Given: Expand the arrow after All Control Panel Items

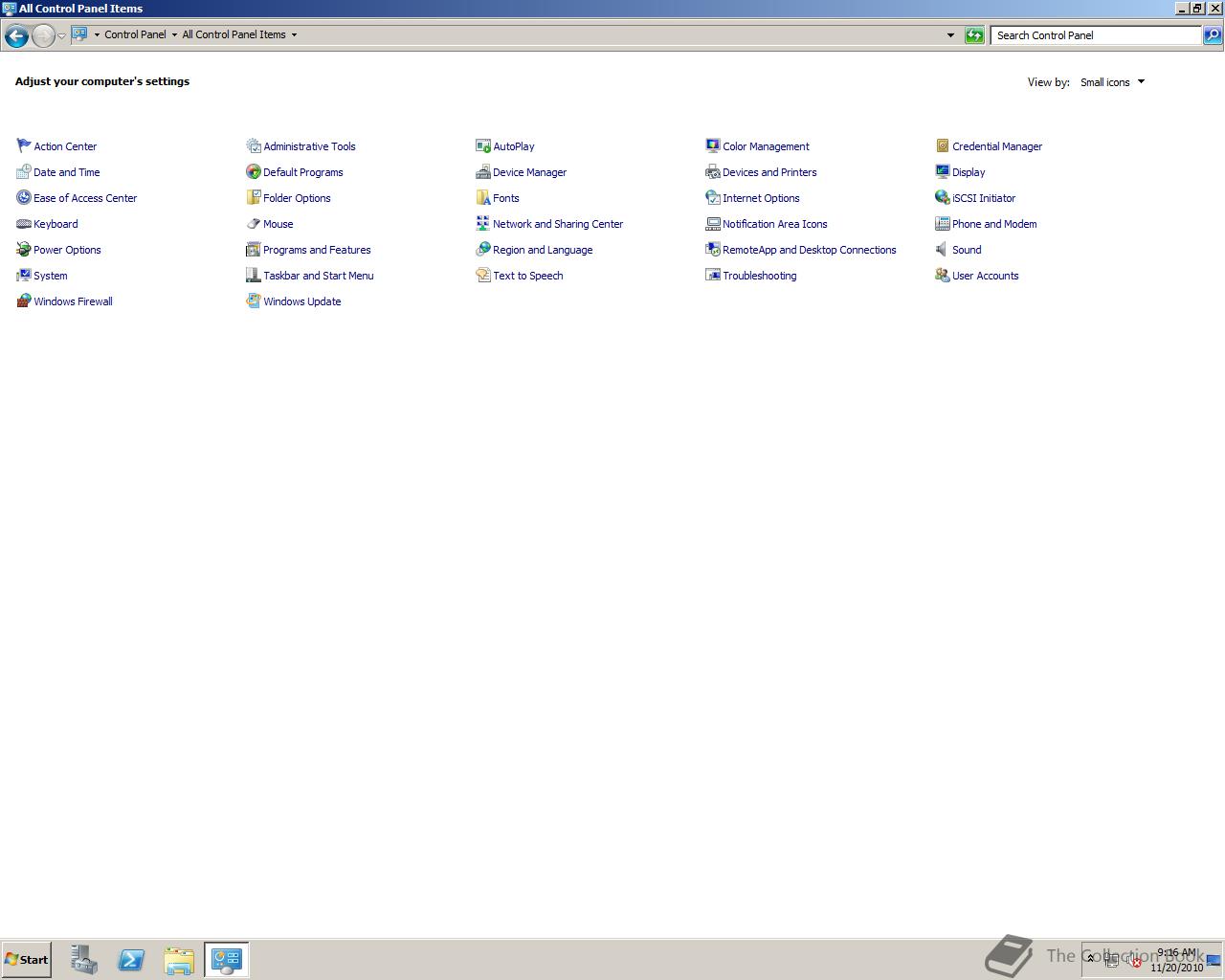Looking at the screenshot, I should point(294,34).
